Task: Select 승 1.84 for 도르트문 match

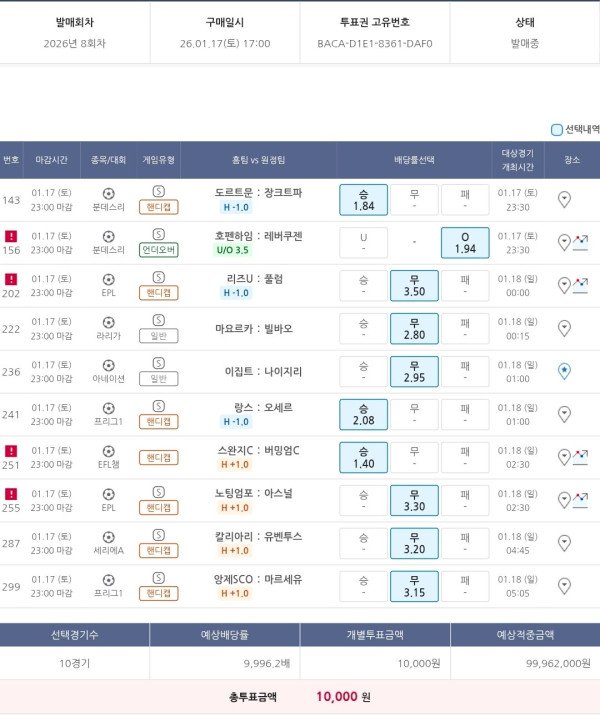Action: pos(363,200)
